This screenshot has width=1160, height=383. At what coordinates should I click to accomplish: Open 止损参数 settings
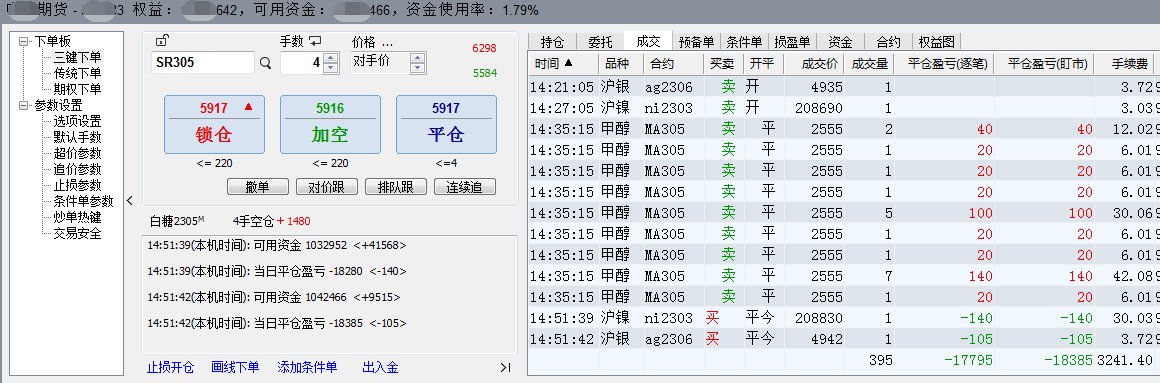click(x=78, y=186)
